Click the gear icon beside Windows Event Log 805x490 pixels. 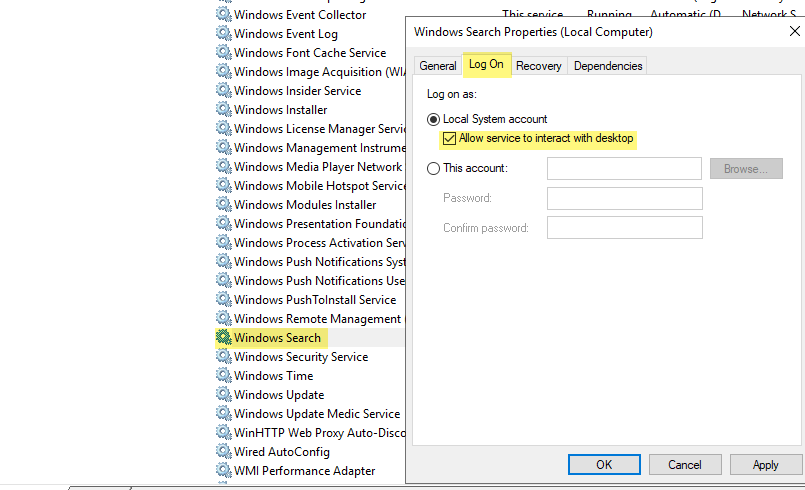(223, 33)
